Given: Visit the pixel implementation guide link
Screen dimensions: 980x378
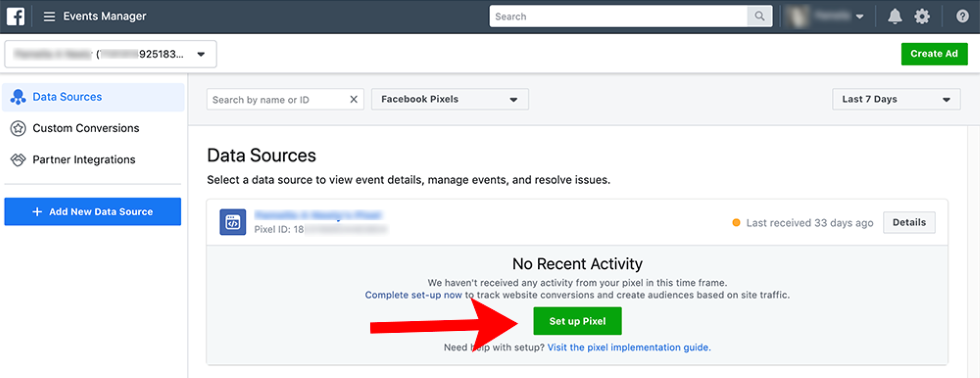Looking at the screenshot, I should coord(629,347).
